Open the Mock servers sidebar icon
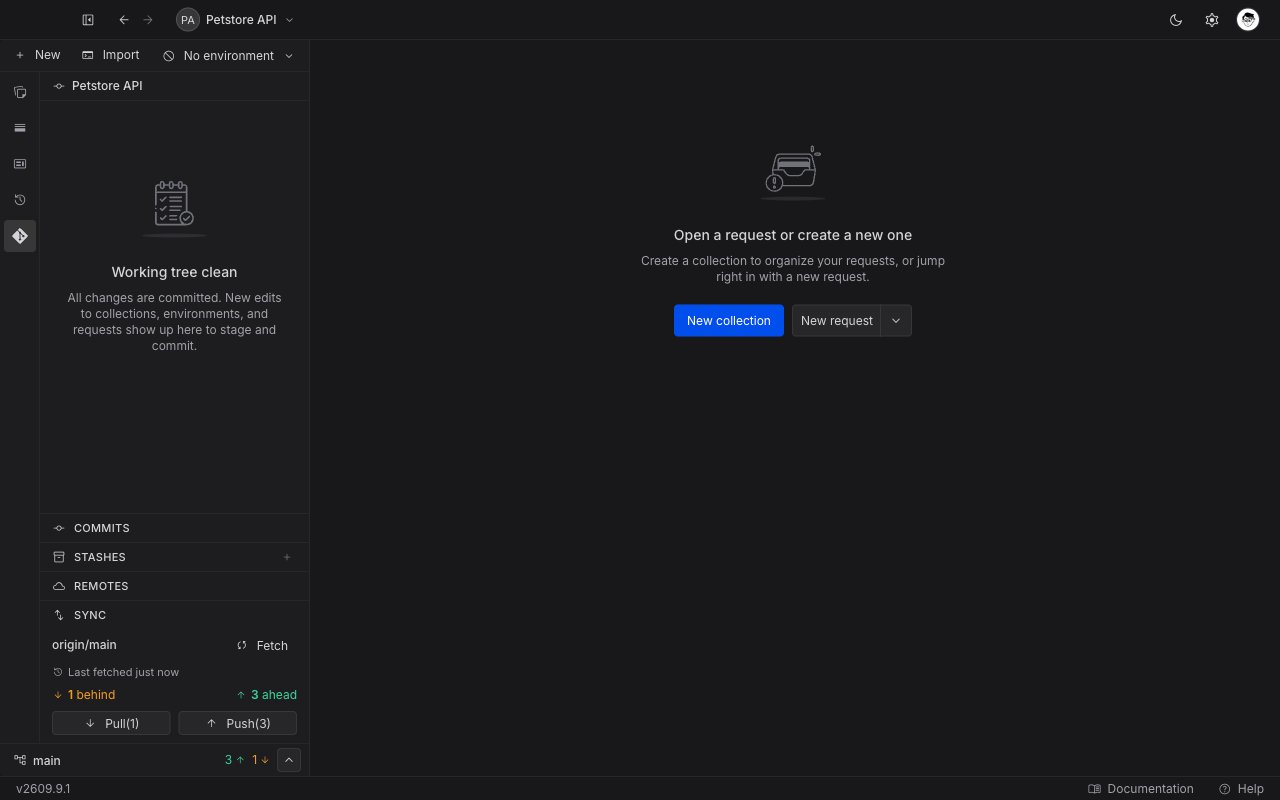 click(x=20, y=164)
